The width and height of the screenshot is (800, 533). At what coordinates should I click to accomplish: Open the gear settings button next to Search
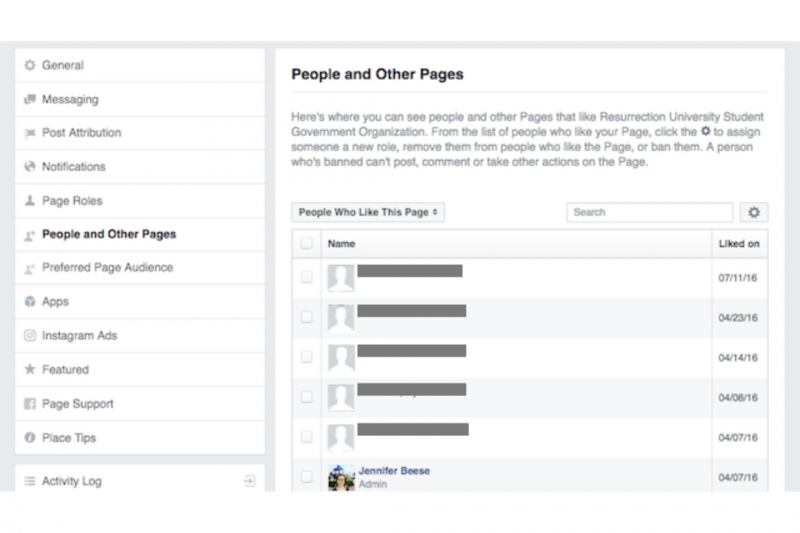754,212
